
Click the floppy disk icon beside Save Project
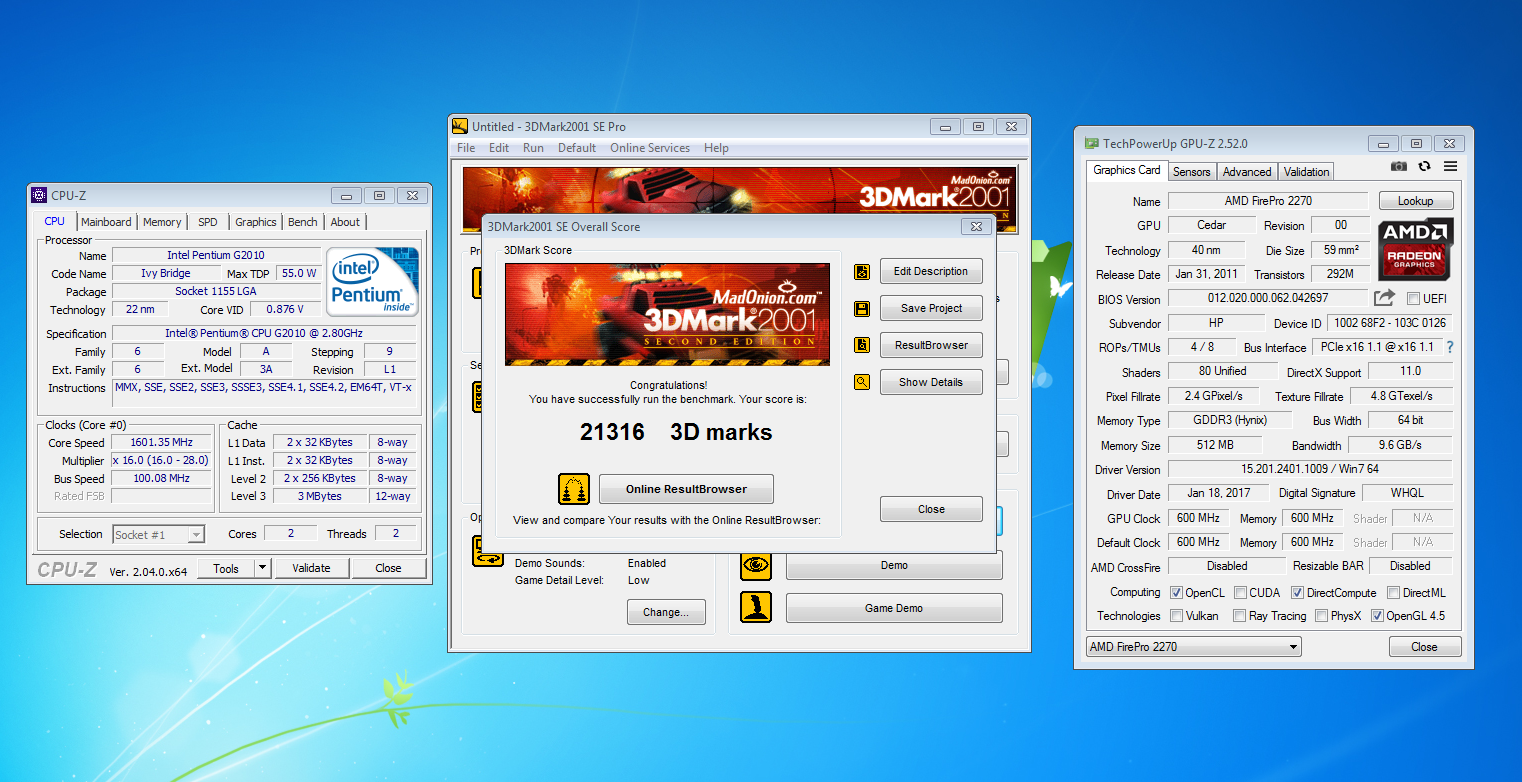862,308
